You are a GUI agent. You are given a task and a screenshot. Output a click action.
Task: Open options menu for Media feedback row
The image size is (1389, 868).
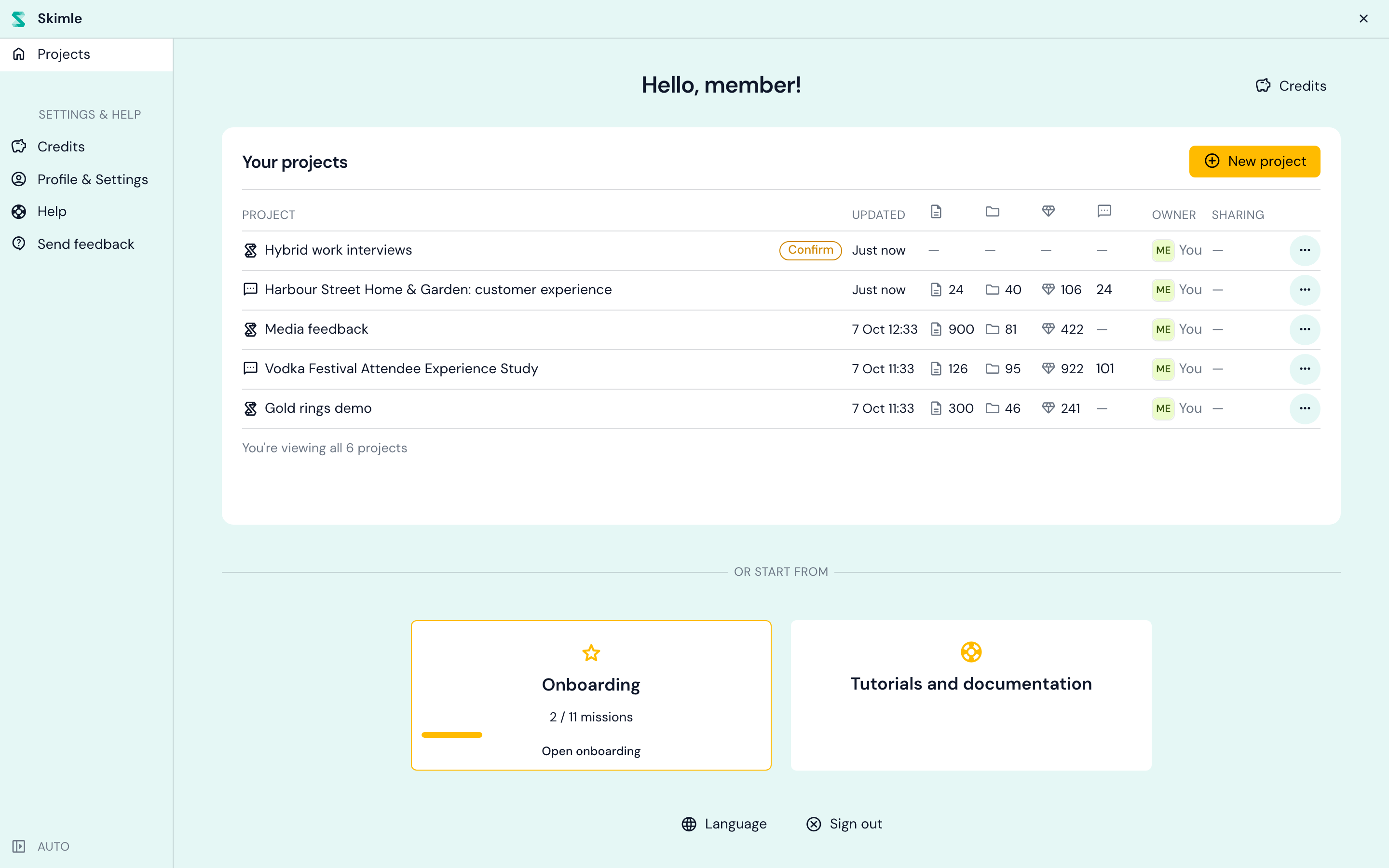pos(1305,329)
